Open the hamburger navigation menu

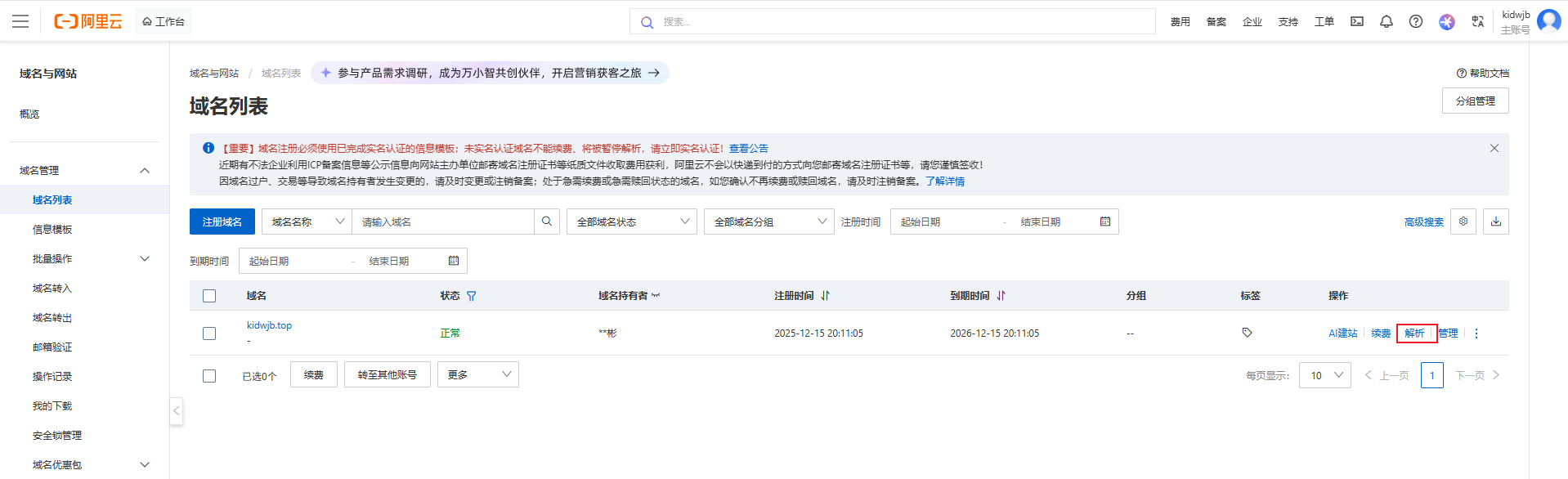20,21
